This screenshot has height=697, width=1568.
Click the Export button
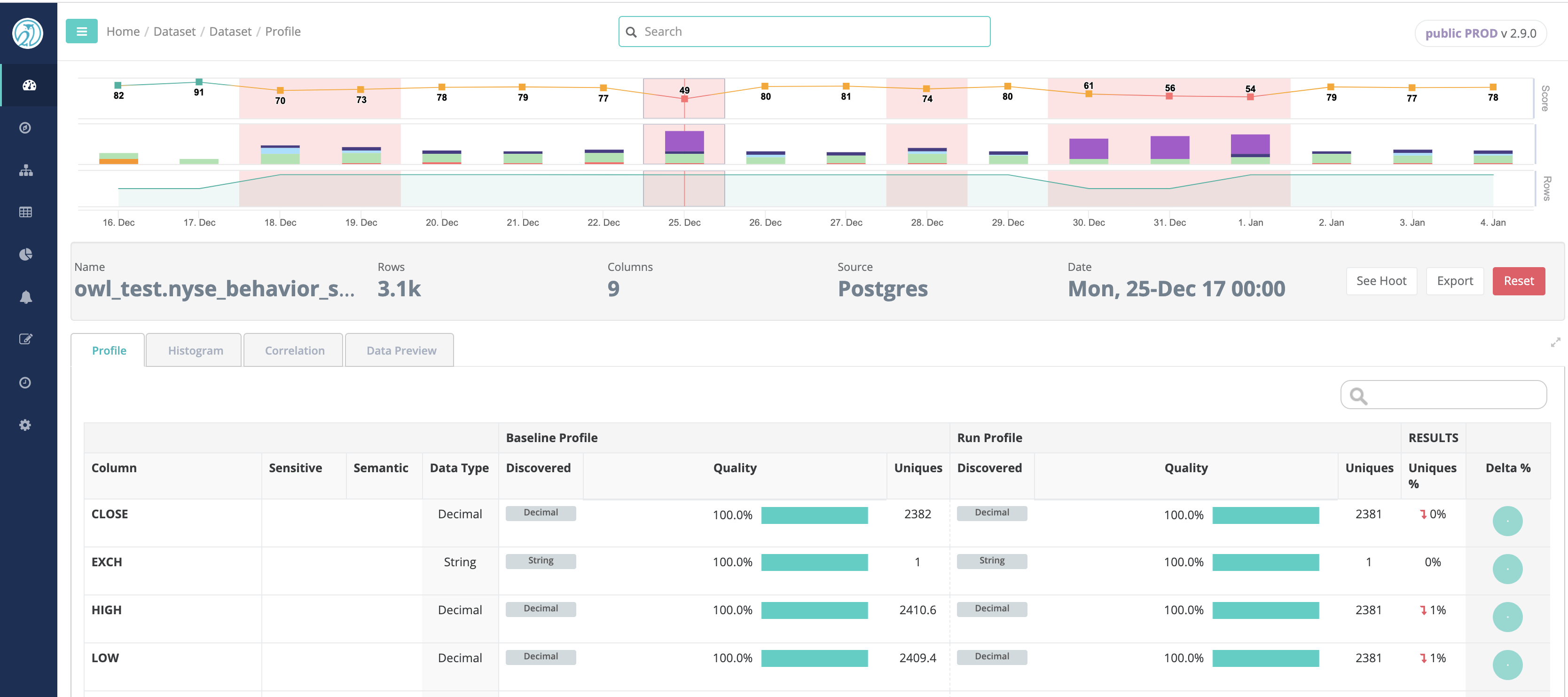1454,281
